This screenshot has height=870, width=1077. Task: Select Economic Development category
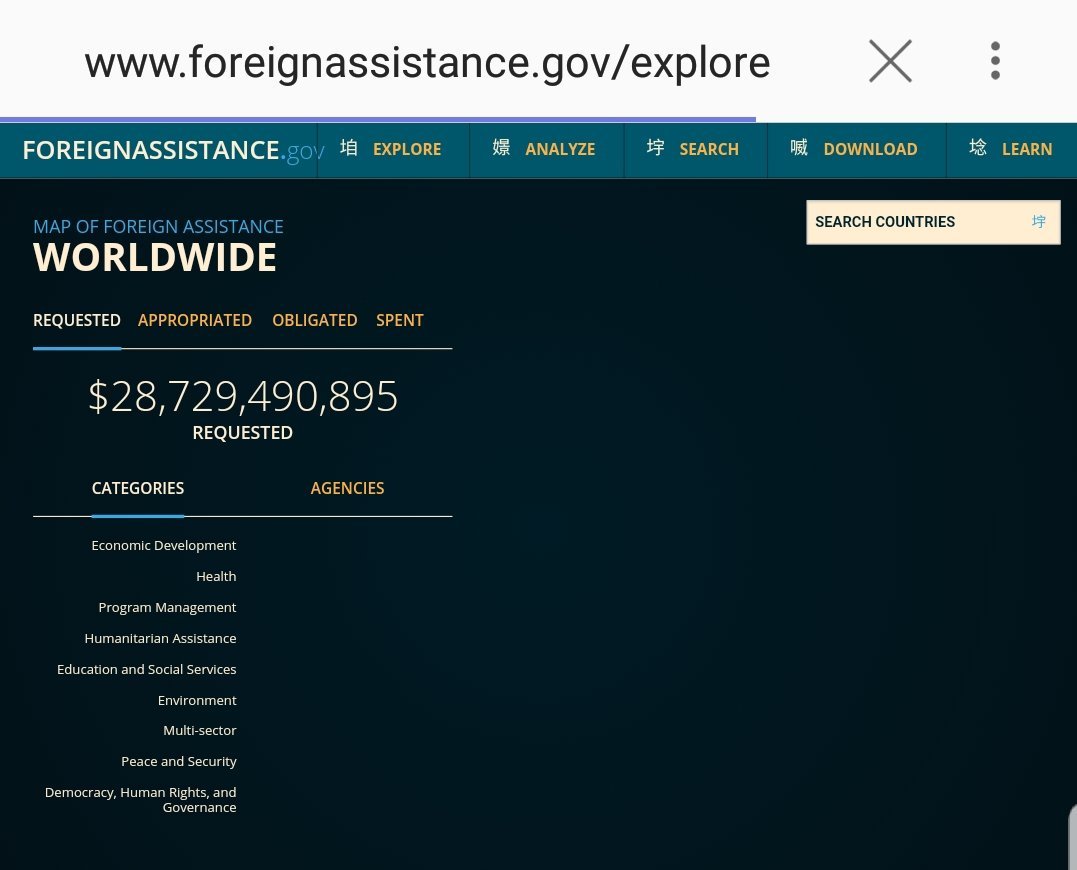[163, 545]
